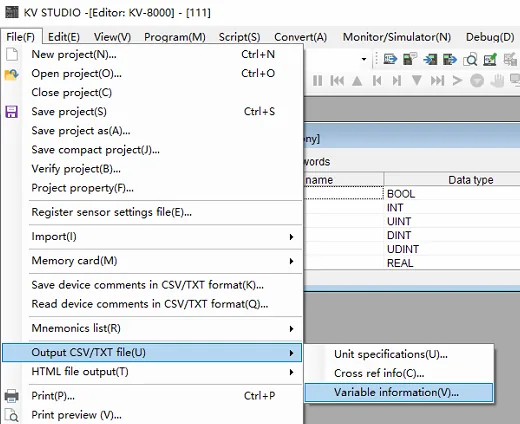
Task: Expand the Memory card submenu
Action: pos(291,261)
